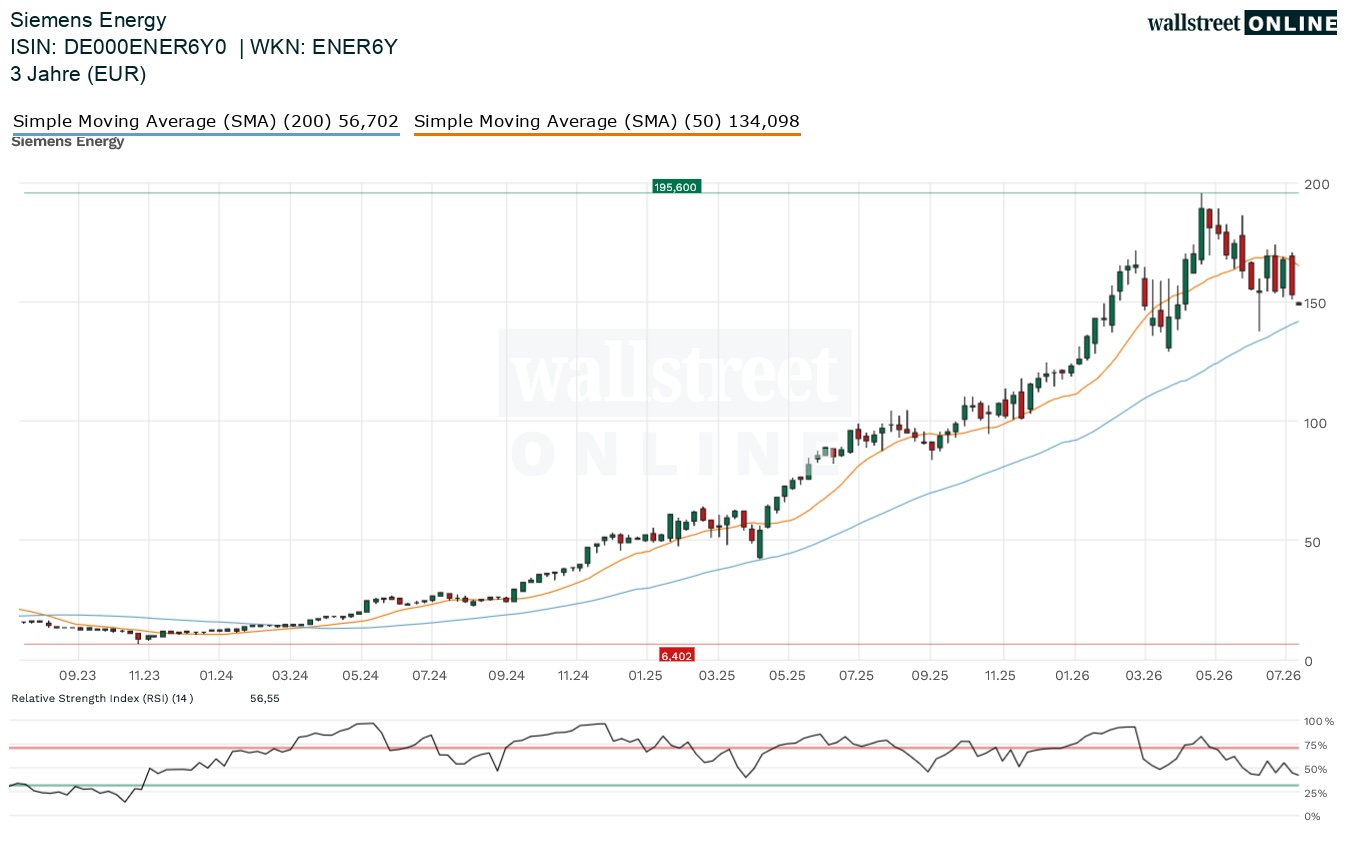Screen dimensions: 1349x843
Task: Click the Siemens Energy chart title
Action: coord(88,20)
